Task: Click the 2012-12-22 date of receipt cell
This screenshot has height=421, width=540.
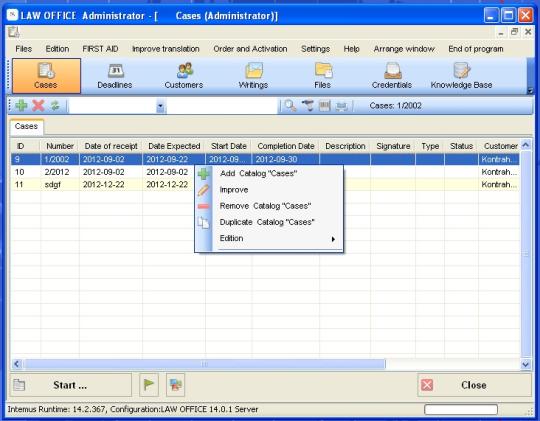Action: click(x=111, y=185)
